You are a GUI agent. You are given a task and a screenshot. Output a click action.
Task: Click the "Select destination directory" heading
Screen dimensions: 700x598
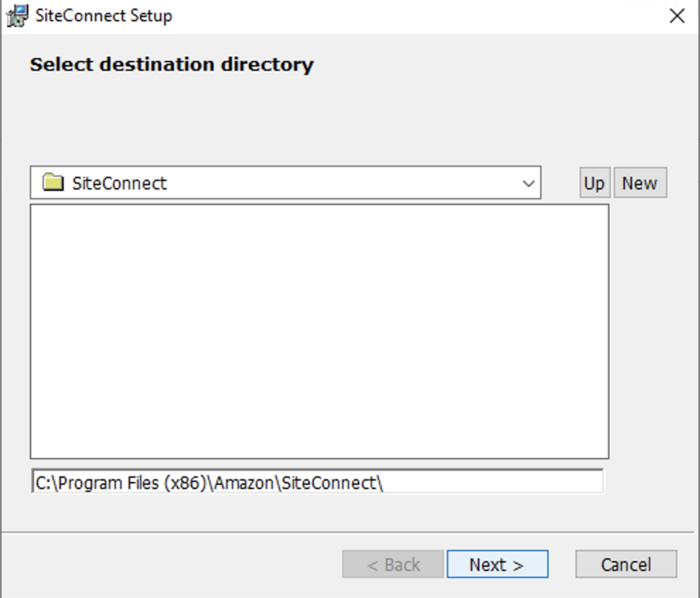[171, 65]
